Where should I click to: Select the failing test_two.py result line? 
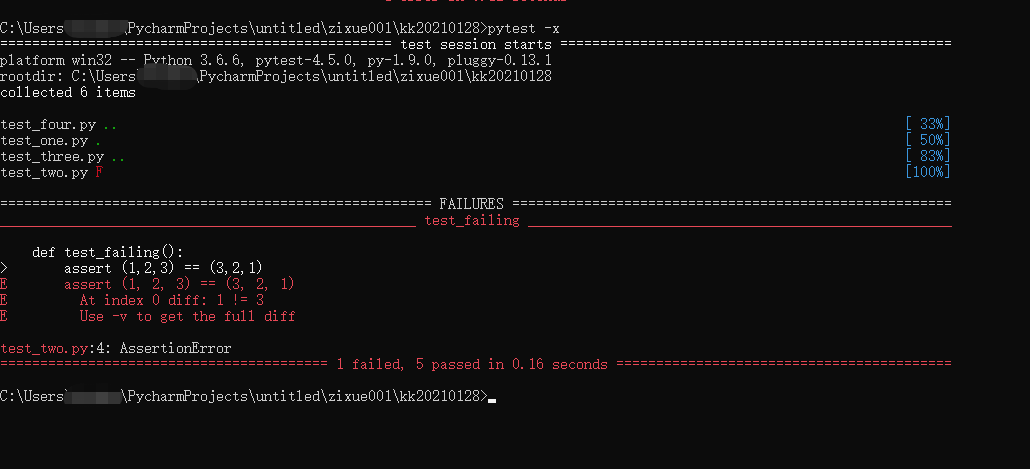click(x=51, y=173)
